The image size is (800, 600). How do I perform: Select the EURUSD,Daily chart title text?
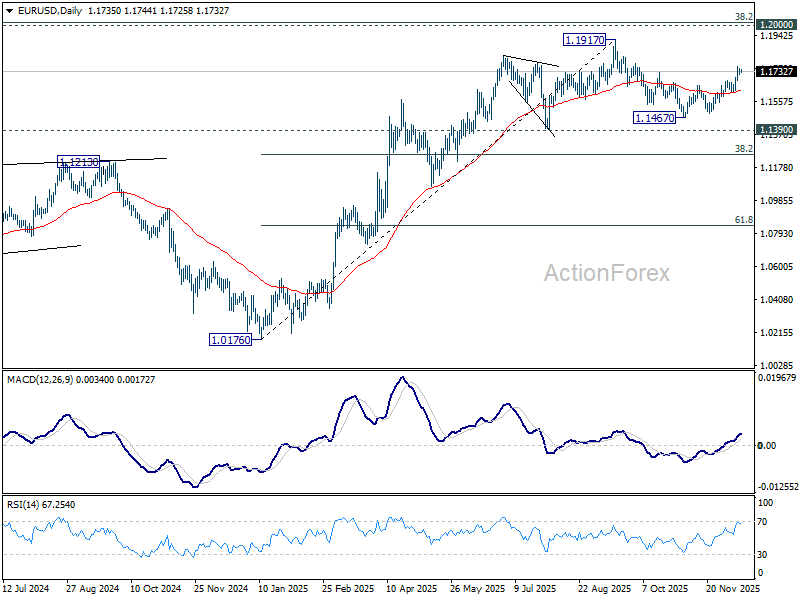click(x=50, y=11)
